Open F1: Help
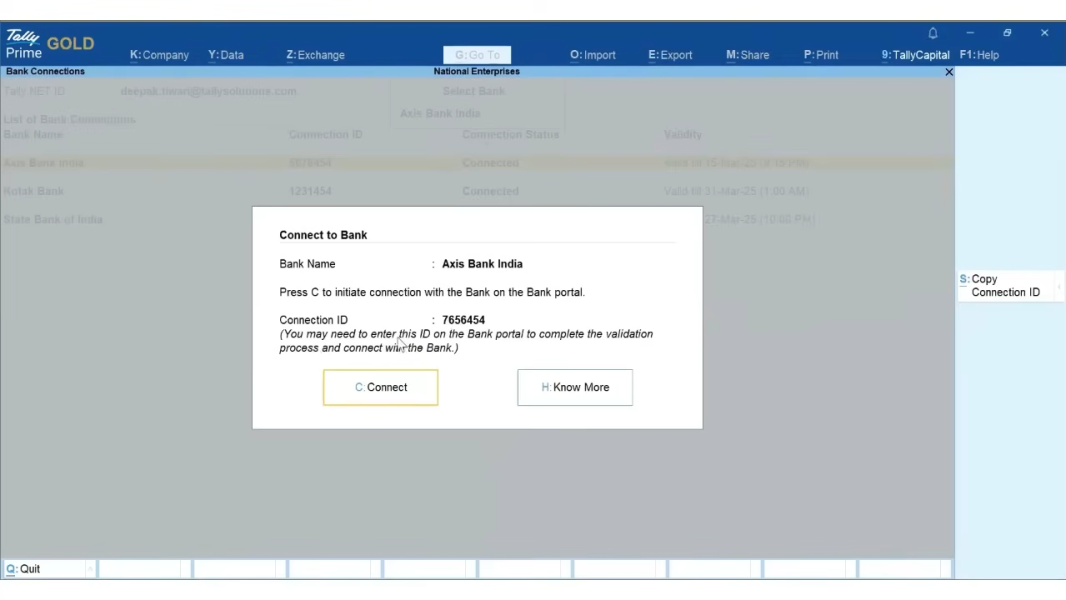 click(x=980, y=55)
